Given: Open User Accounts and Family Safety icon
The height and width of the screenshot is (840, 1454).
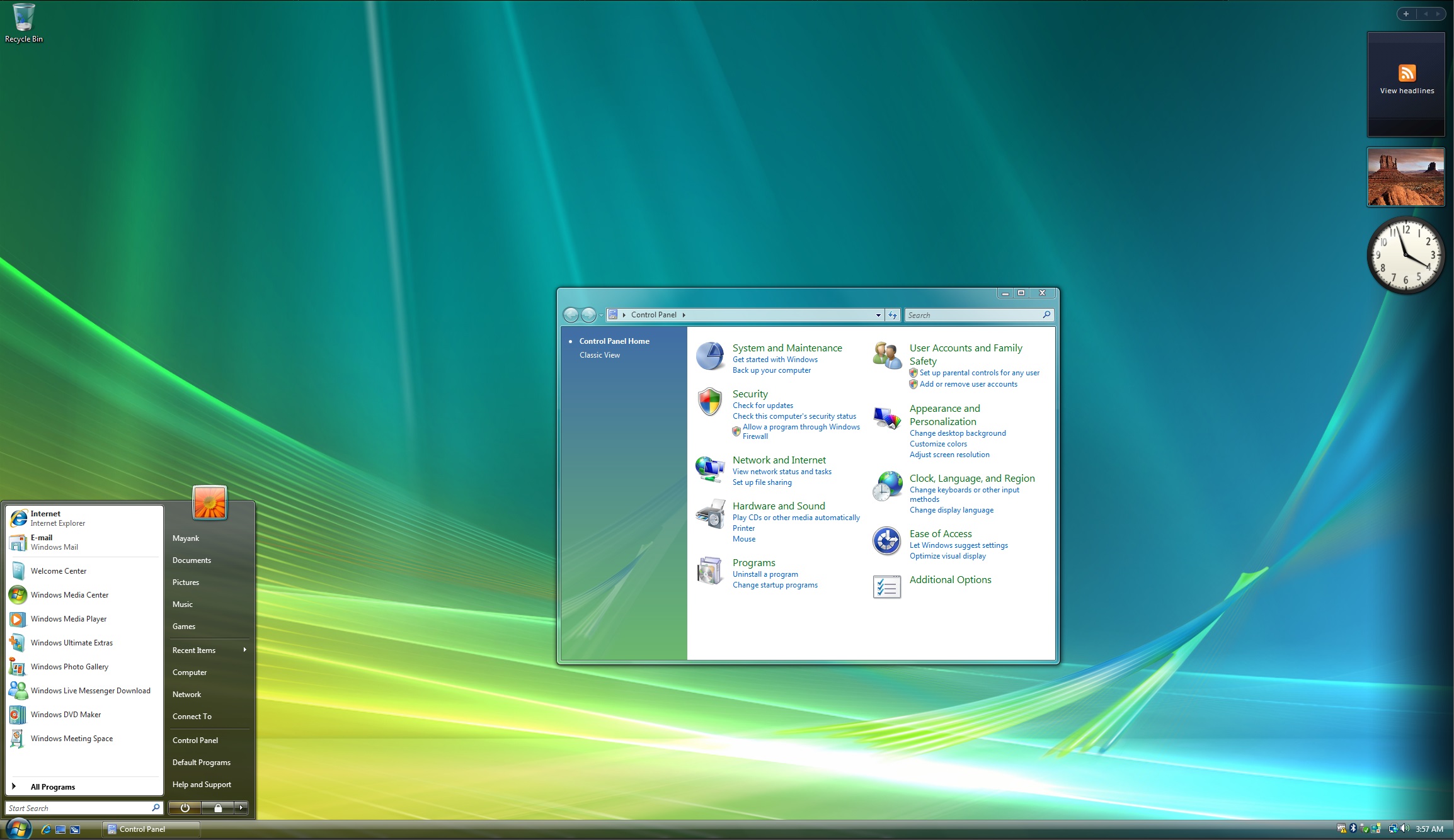Looking at the screenshot, I should pyautogui.click(x=886, y=354).
